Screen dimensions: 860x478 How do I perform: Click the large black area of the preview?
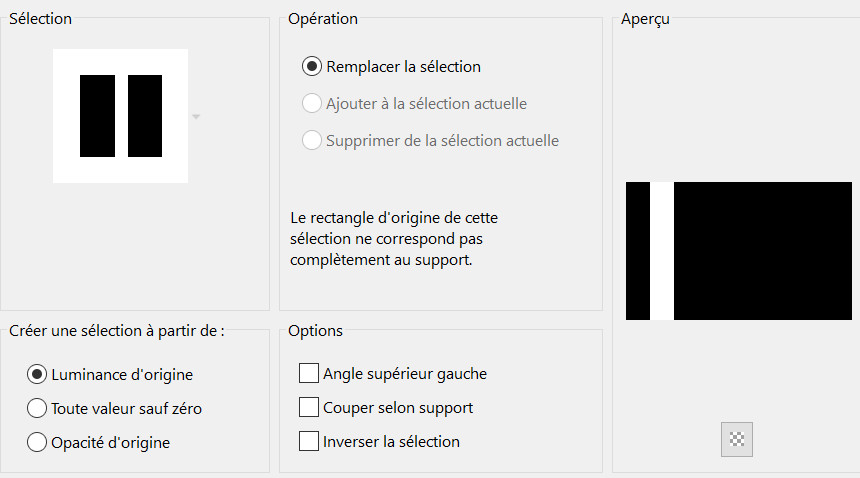click(760, 251)
